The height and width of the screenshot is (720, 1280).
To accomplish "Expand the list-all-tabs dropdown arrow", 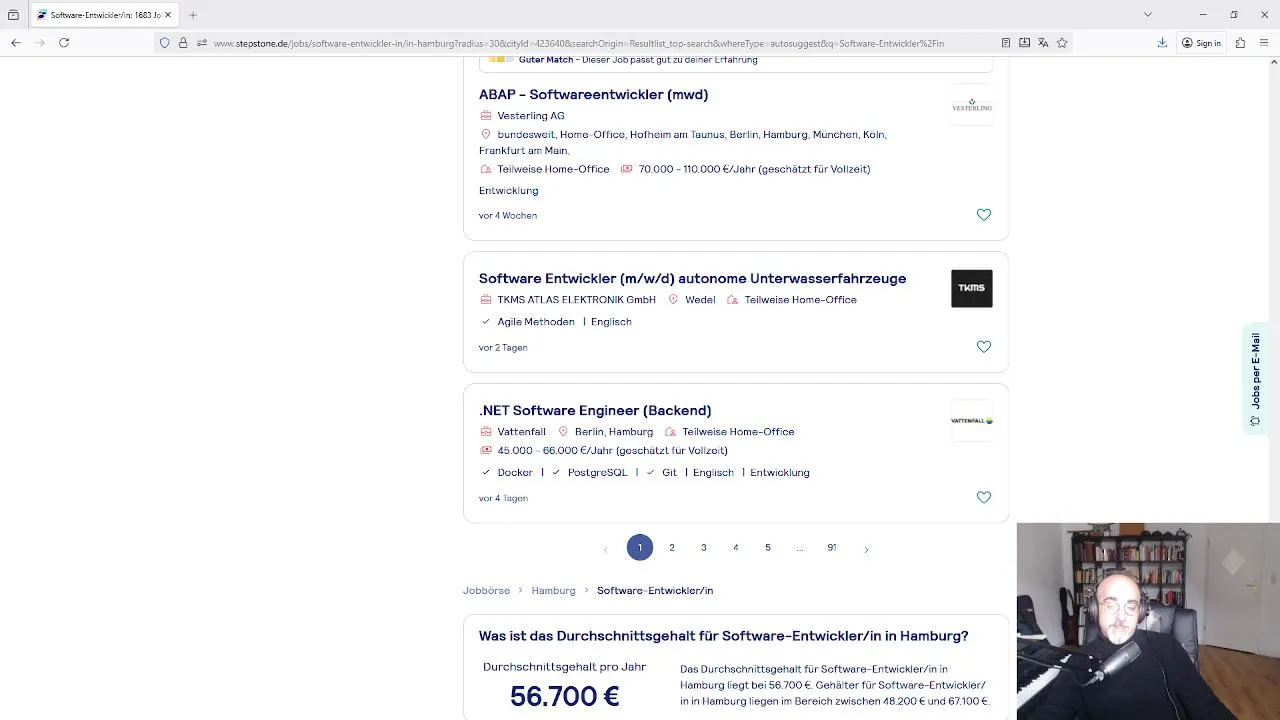I will point(1148,15).
